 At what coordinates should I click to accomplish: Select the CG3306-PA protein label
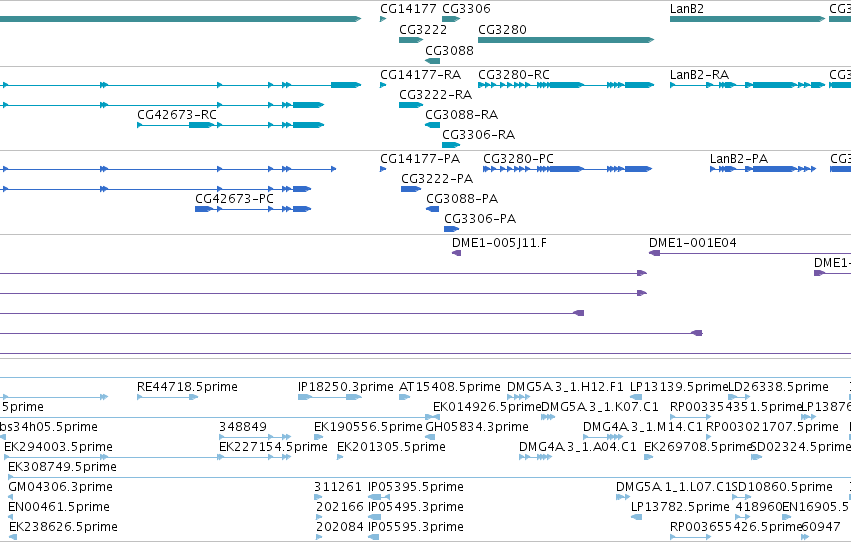[480, 219]
